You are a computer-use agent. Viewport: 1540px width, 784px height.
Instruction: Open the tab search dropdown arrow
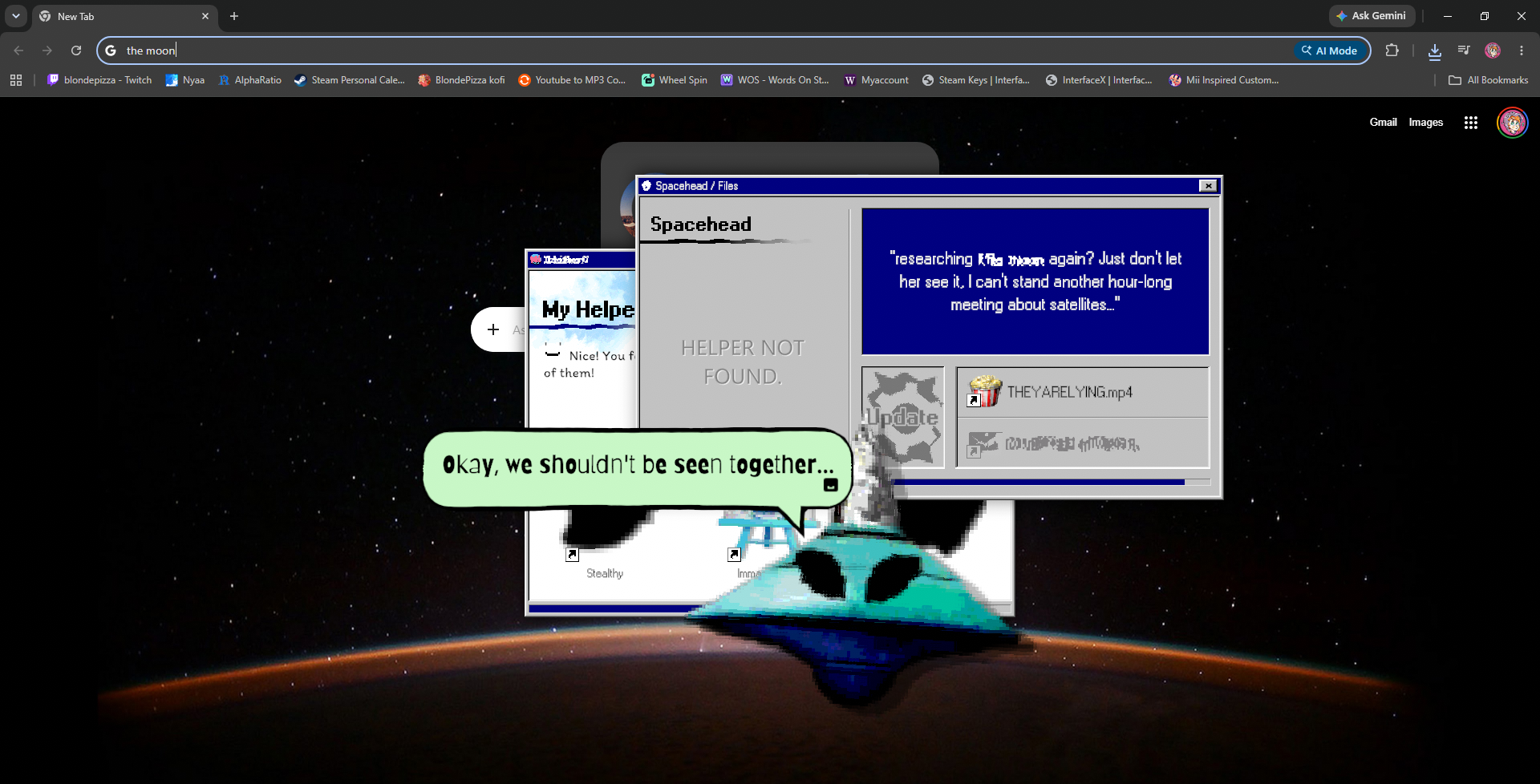(16, 16)
